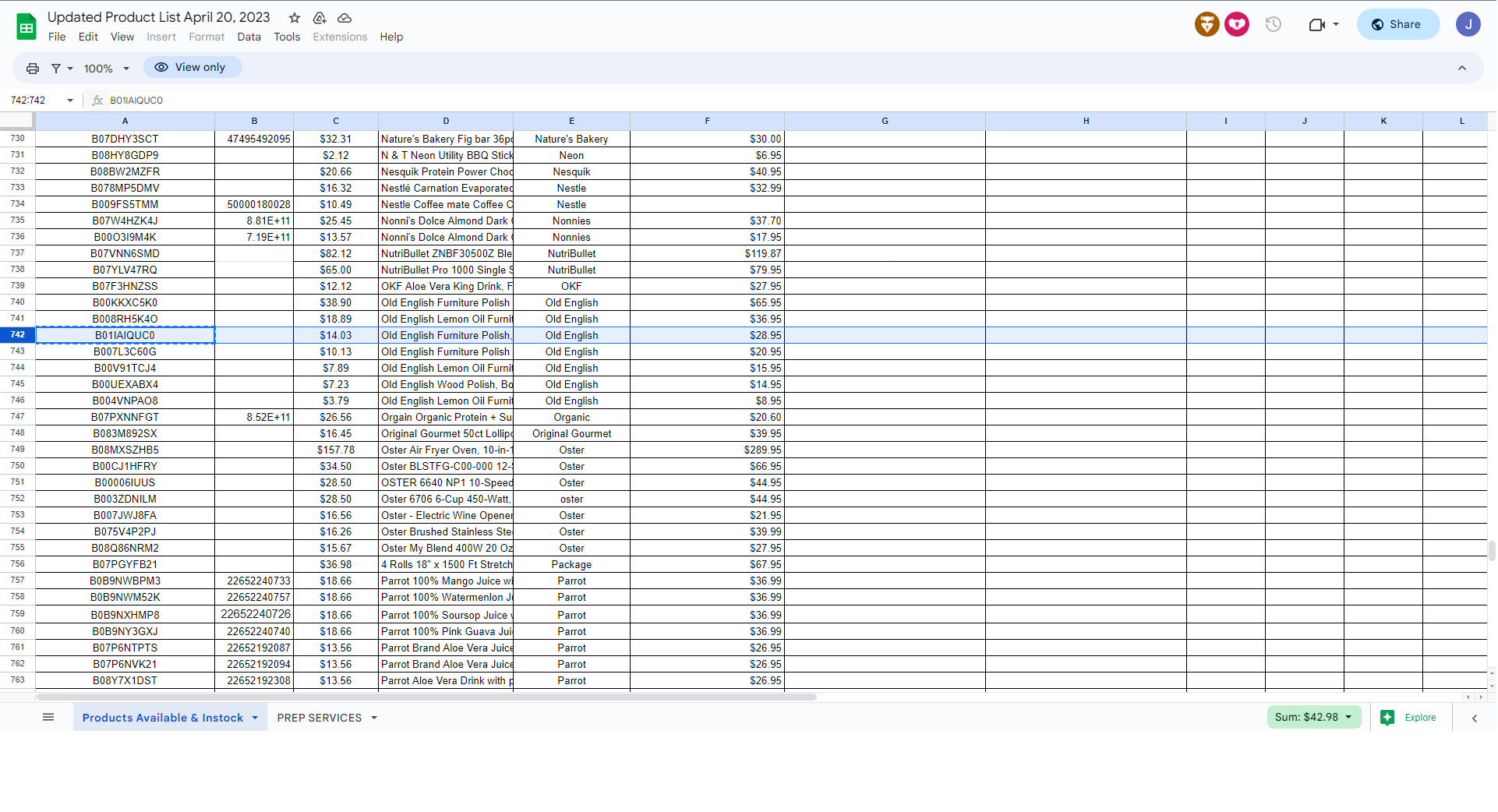Select the lowercase oster brand cell

click(571, 499)
